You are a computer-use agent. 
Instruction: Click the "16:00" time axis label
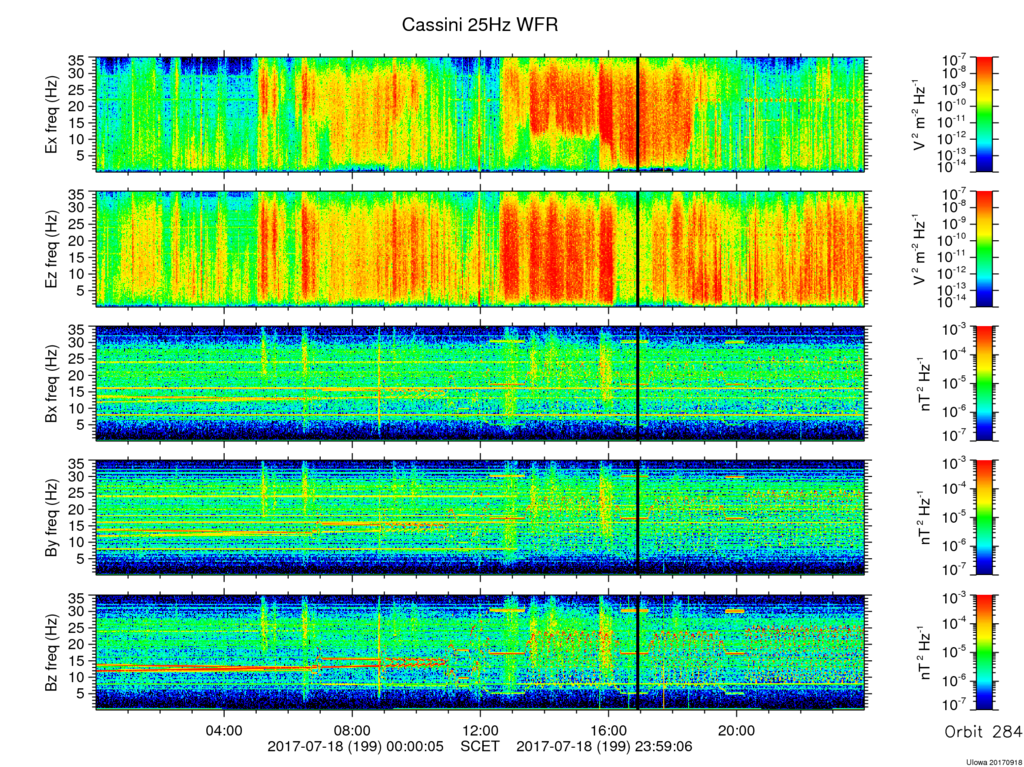click(x=609, y=728)
